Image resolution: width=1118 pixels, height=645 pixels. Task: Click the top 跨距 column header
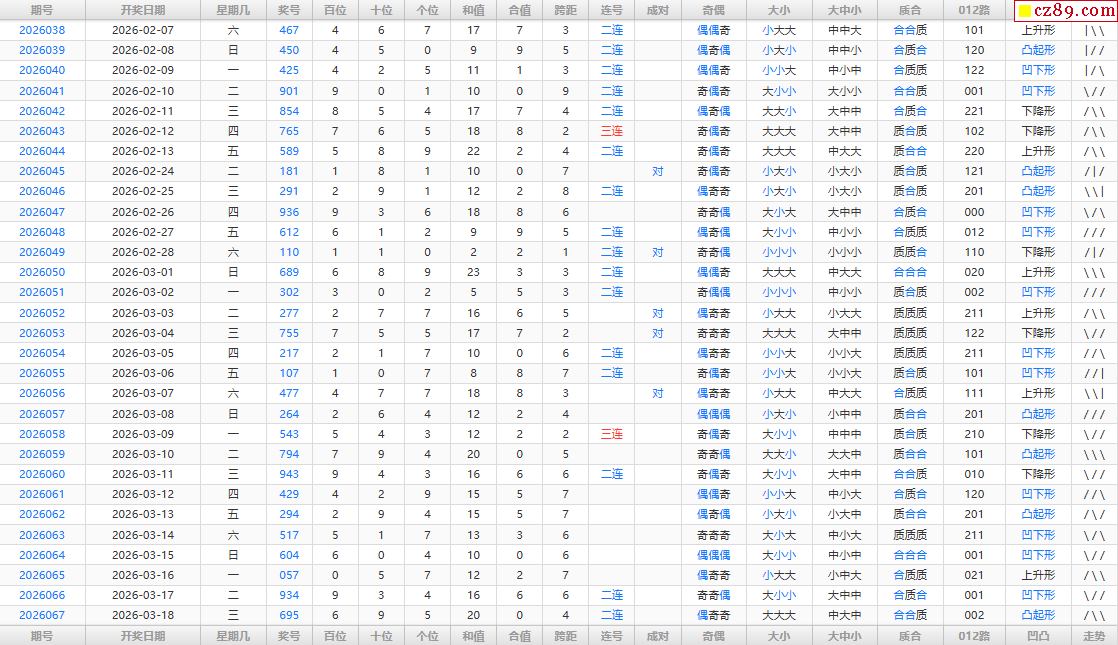(565, 10)
